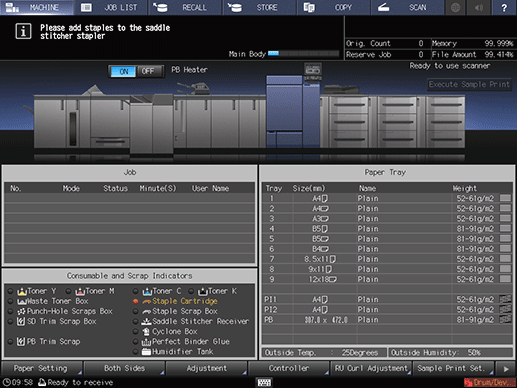Viewport: 517px width, 388px height.
Task: Click the info icon beside staple message
Action: [x=23, y=31]
